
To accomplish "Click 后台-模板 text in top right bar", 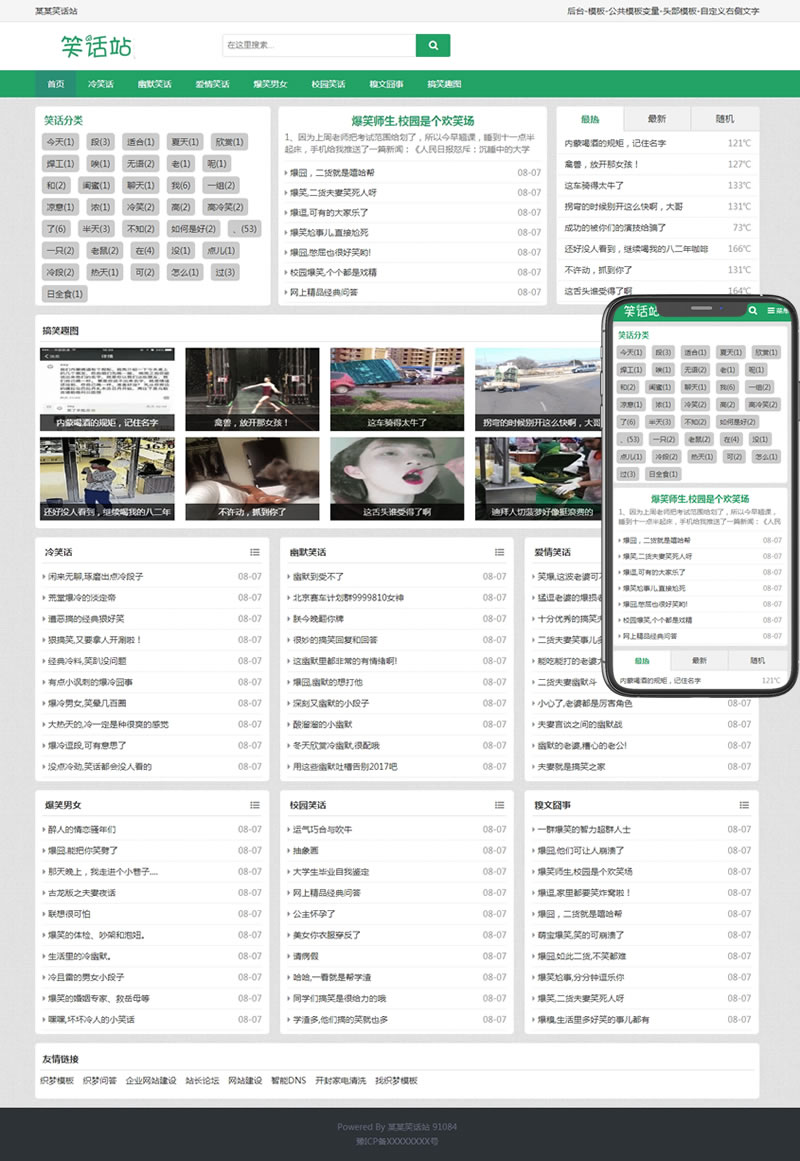I will (586, 11).
